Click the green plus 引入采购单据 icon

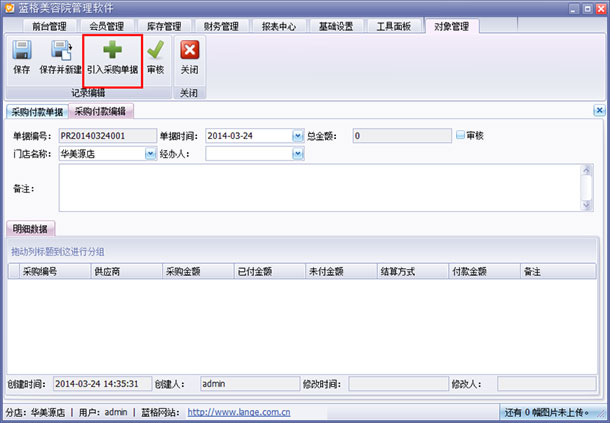pos(112,49)
